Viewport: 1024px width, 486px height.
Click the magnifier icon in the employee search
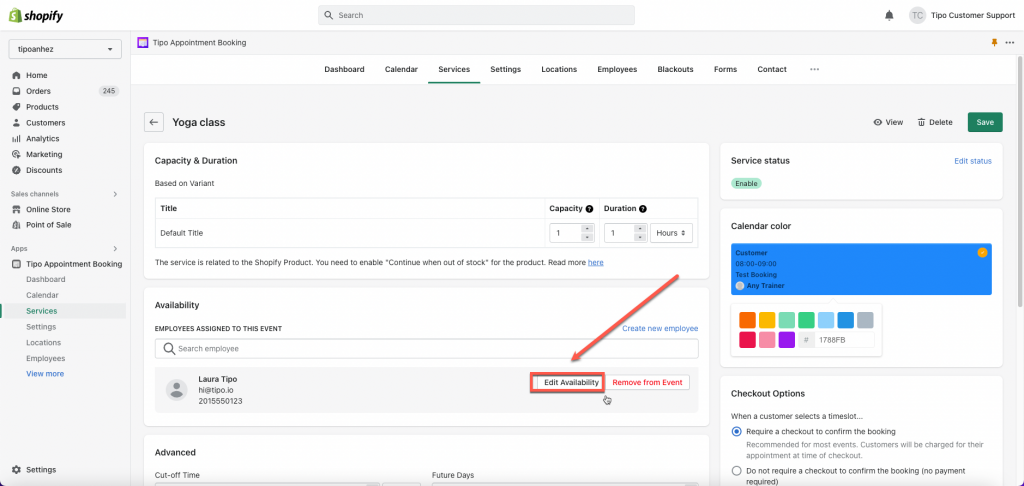pos(168,349)
